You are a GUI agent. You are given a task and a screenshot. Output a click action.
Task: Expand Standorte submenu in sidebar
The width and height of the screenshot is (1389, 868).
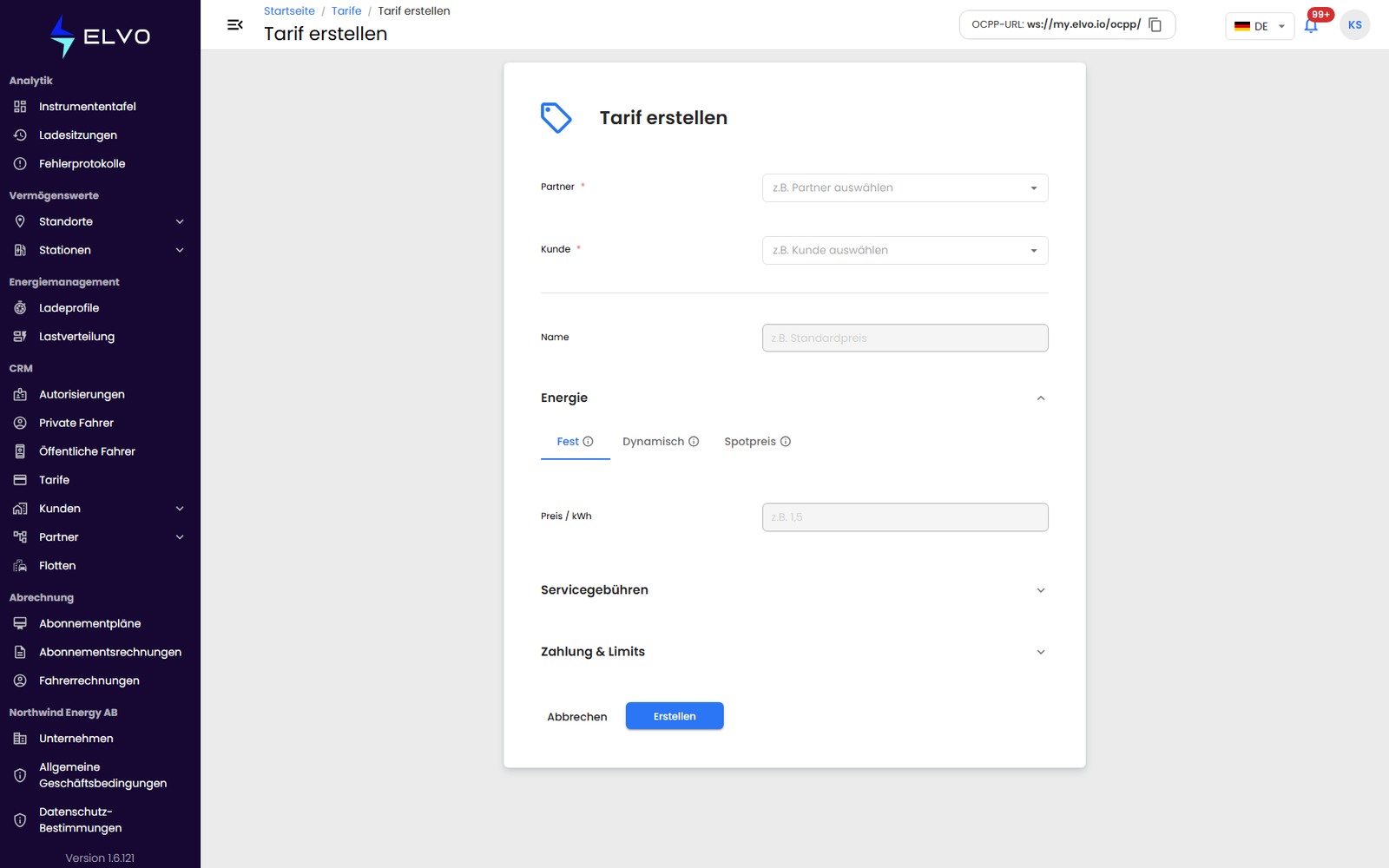coord(180,222)
